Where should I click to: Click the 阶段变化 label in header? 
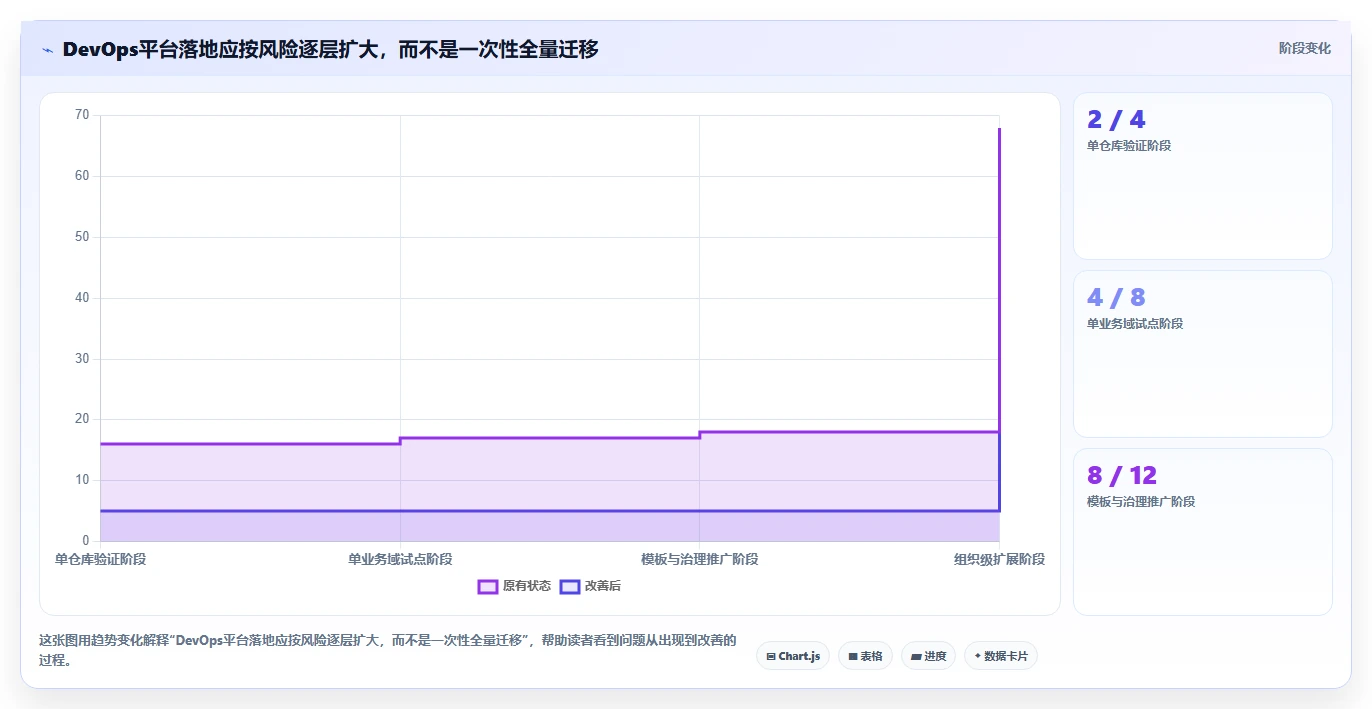[x=1304, y=48]
